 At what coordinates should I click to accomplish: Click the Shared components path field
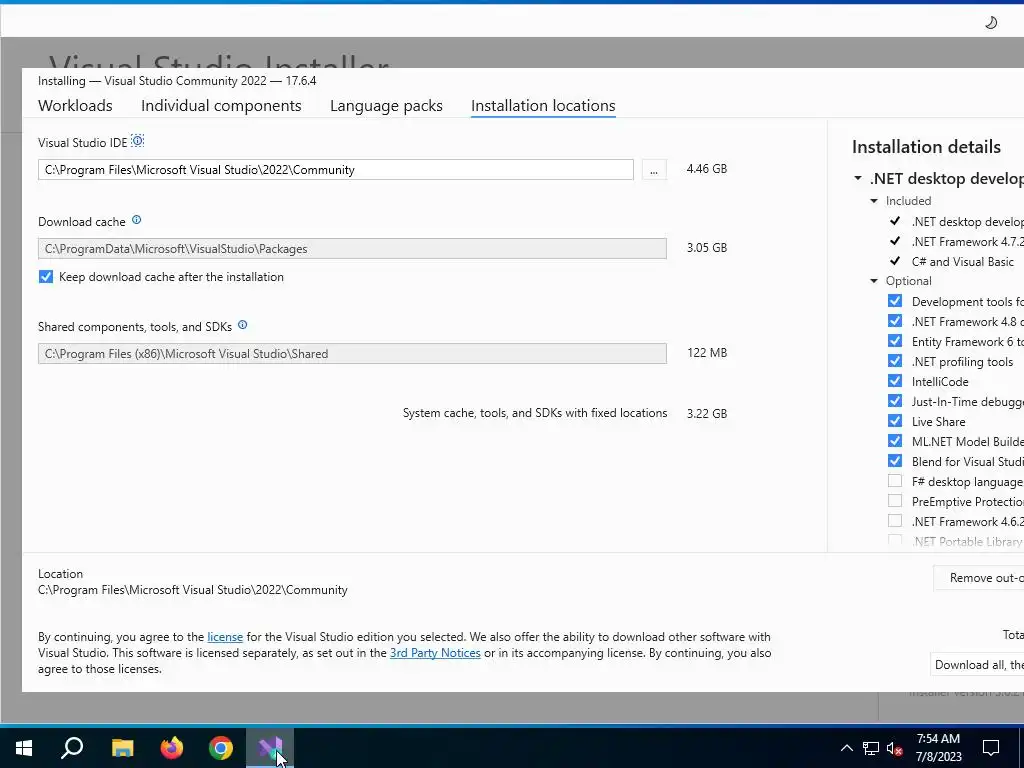click(x=352, y=354)
